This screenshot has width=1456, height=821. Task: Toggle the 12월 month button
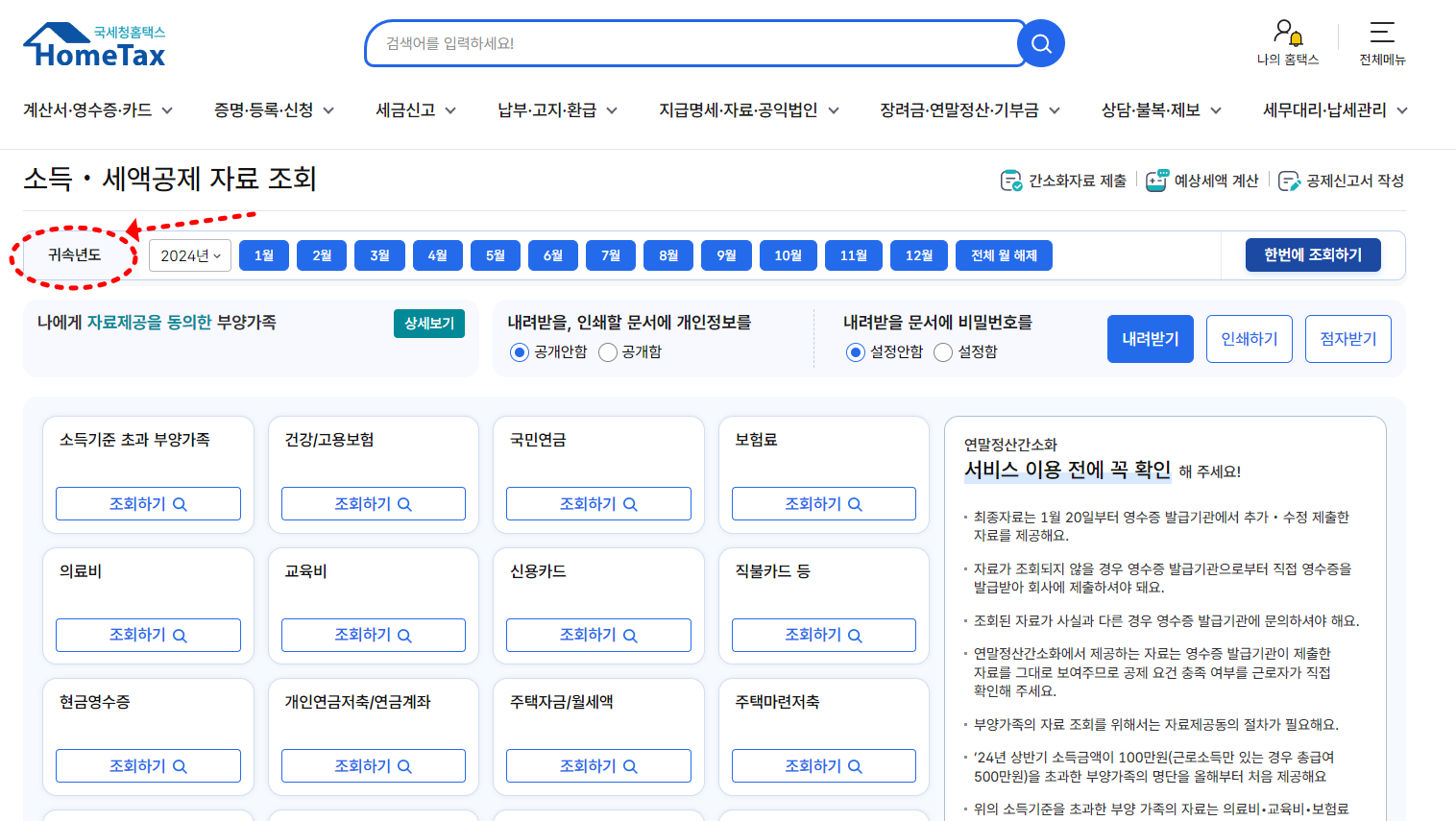click(x=919, y=255)
